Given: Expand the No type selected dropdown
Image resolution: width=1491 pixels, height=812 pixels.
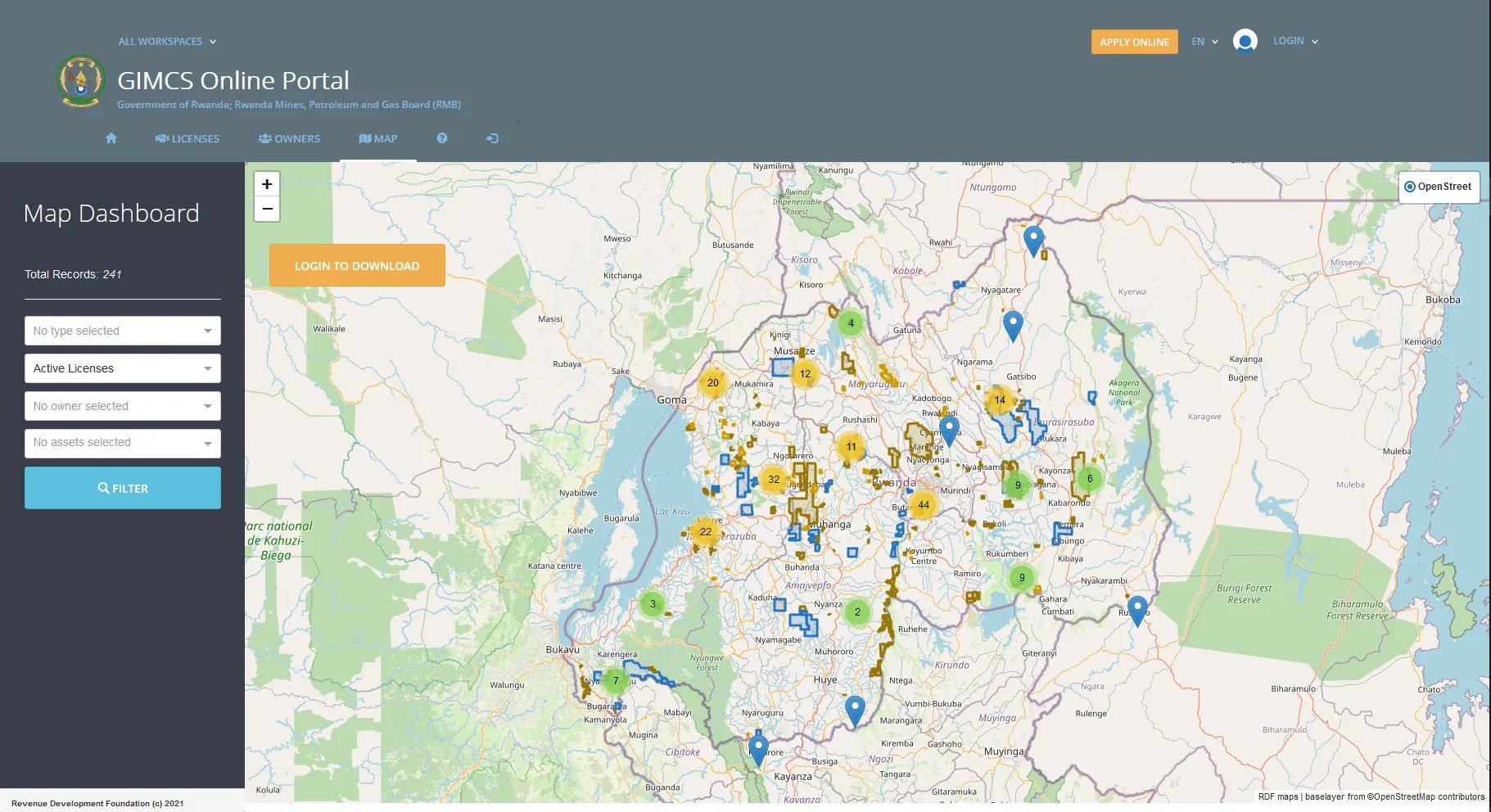Looking at the screenshot, I should pos(123,331).
